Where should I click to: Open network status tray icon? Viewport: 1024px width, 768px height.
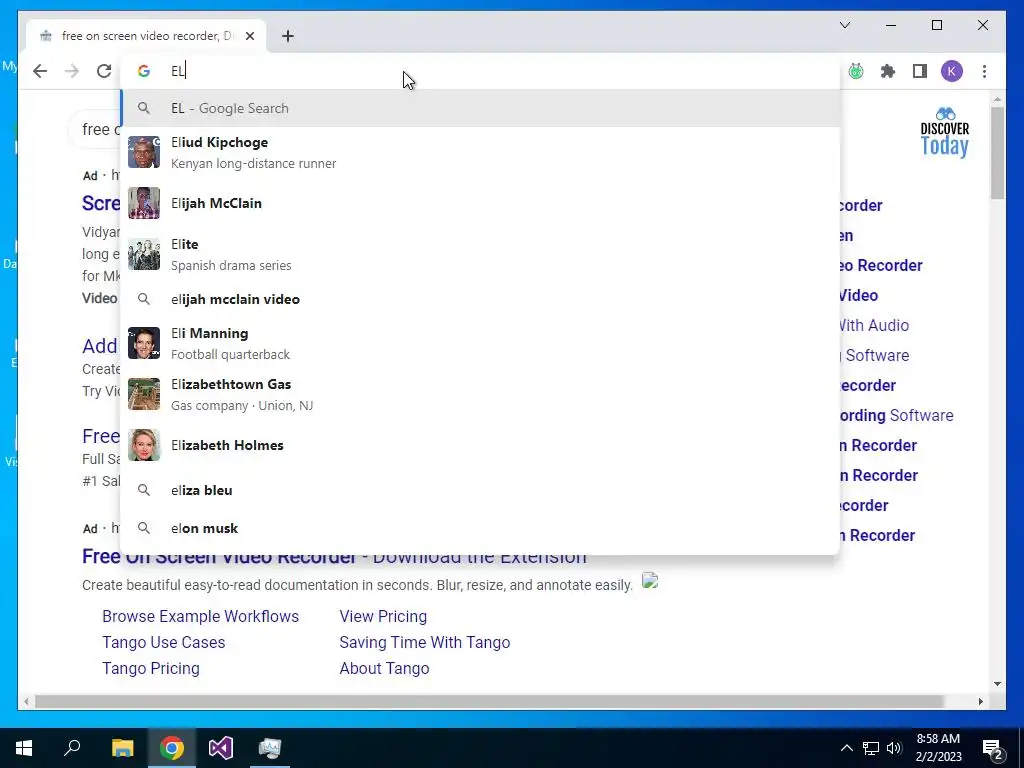pyautogui.click(x=871, y=748)
